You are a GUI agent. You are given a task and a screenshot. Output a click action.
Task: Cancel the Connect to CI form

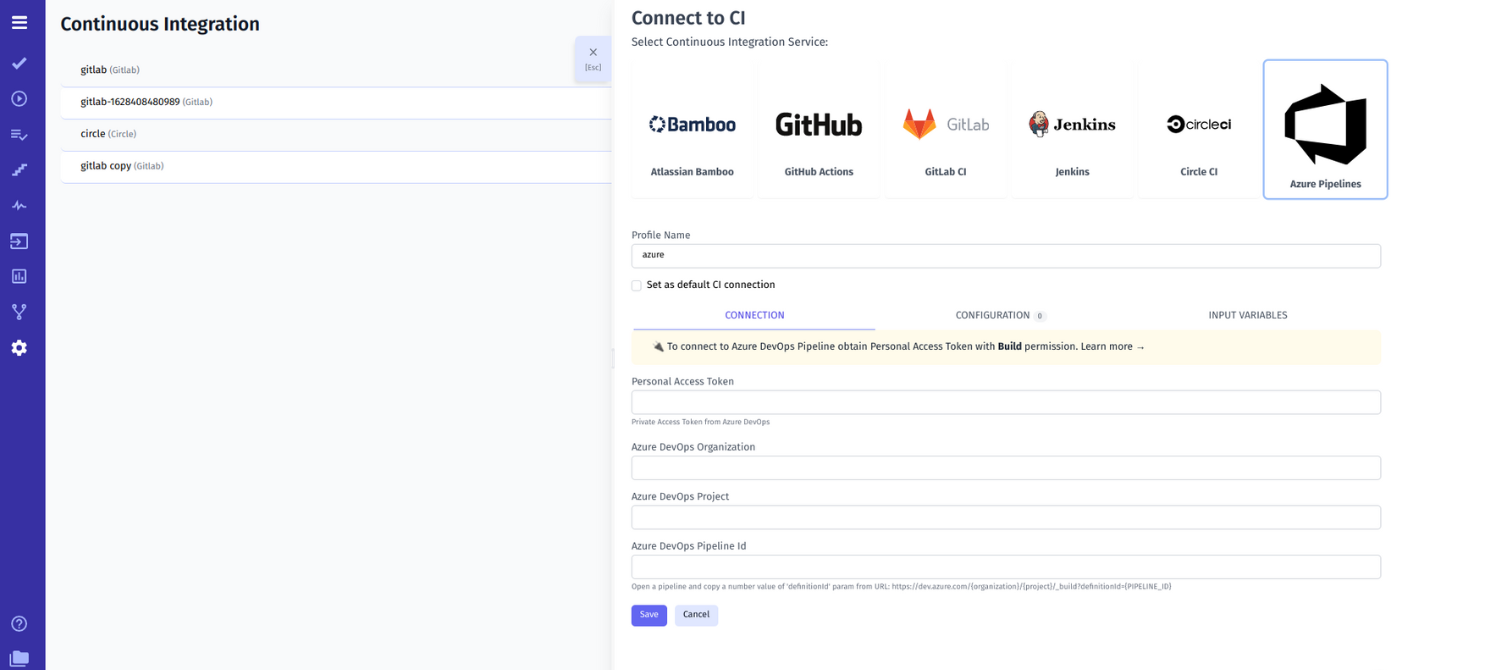(x=696, y=615)
